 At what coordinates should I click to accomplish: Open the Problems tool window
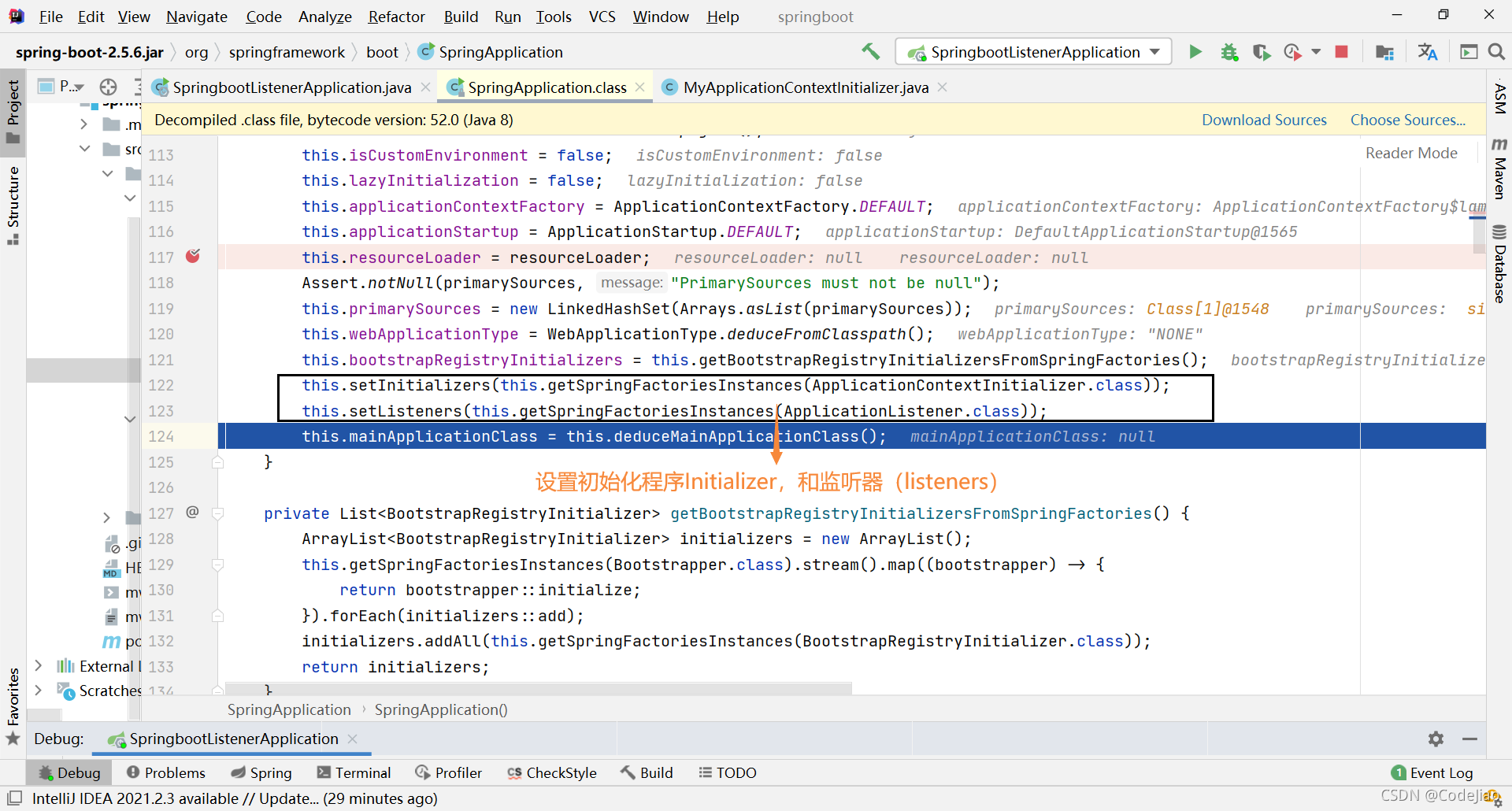pyautogui.click(x=166, y=772)
